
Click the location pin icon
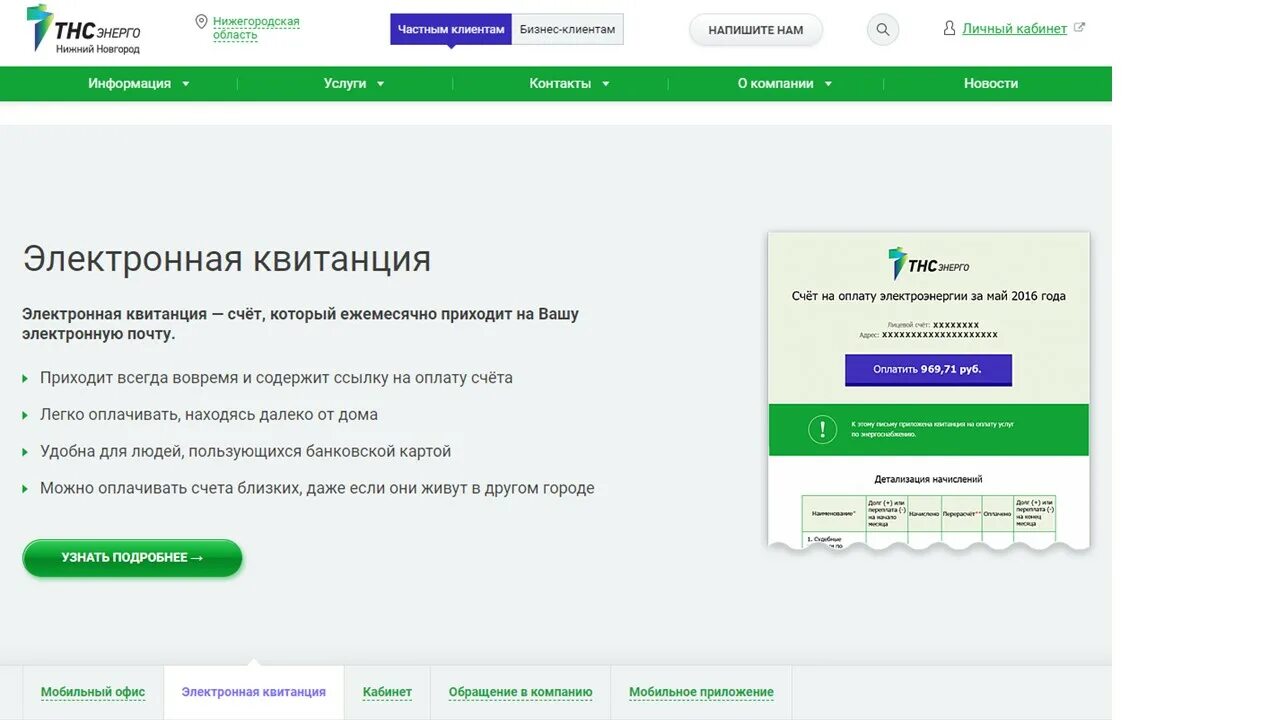click(201, 22)
